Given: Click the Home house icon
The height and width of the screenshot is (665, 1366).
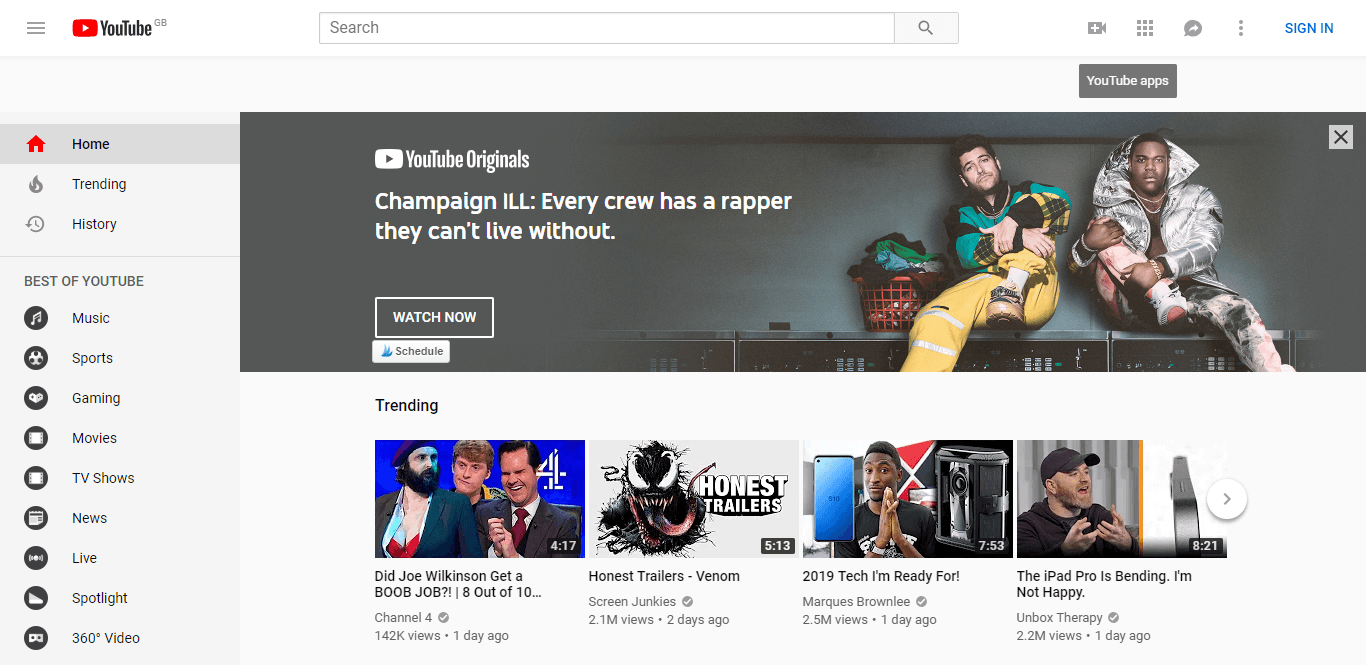Looking at the screenshot, I should [x=36, y=144].
